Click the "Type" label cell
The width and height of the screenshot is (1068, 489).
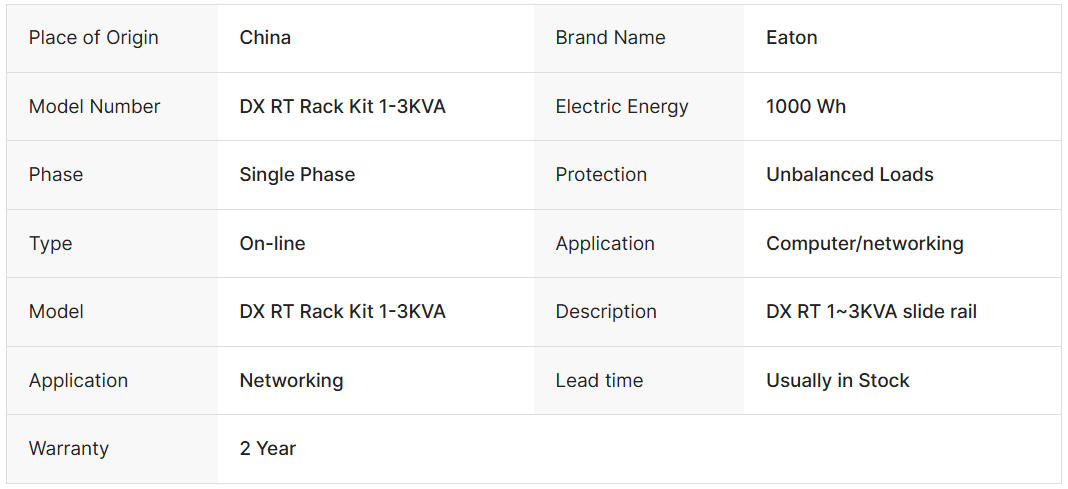coord(50,244)
